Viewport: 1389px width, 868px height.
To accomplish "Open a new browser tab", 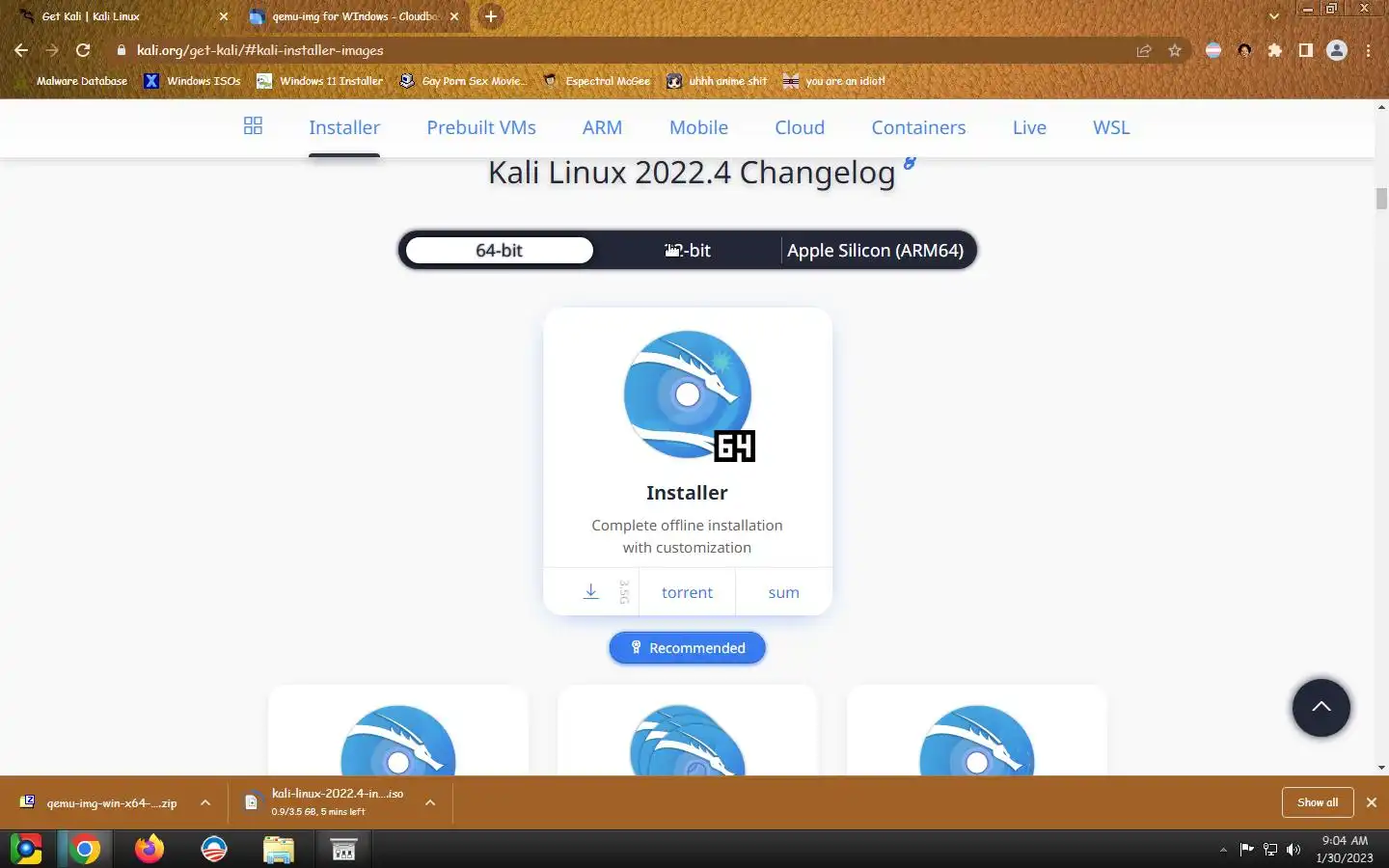I will point(490,16).
